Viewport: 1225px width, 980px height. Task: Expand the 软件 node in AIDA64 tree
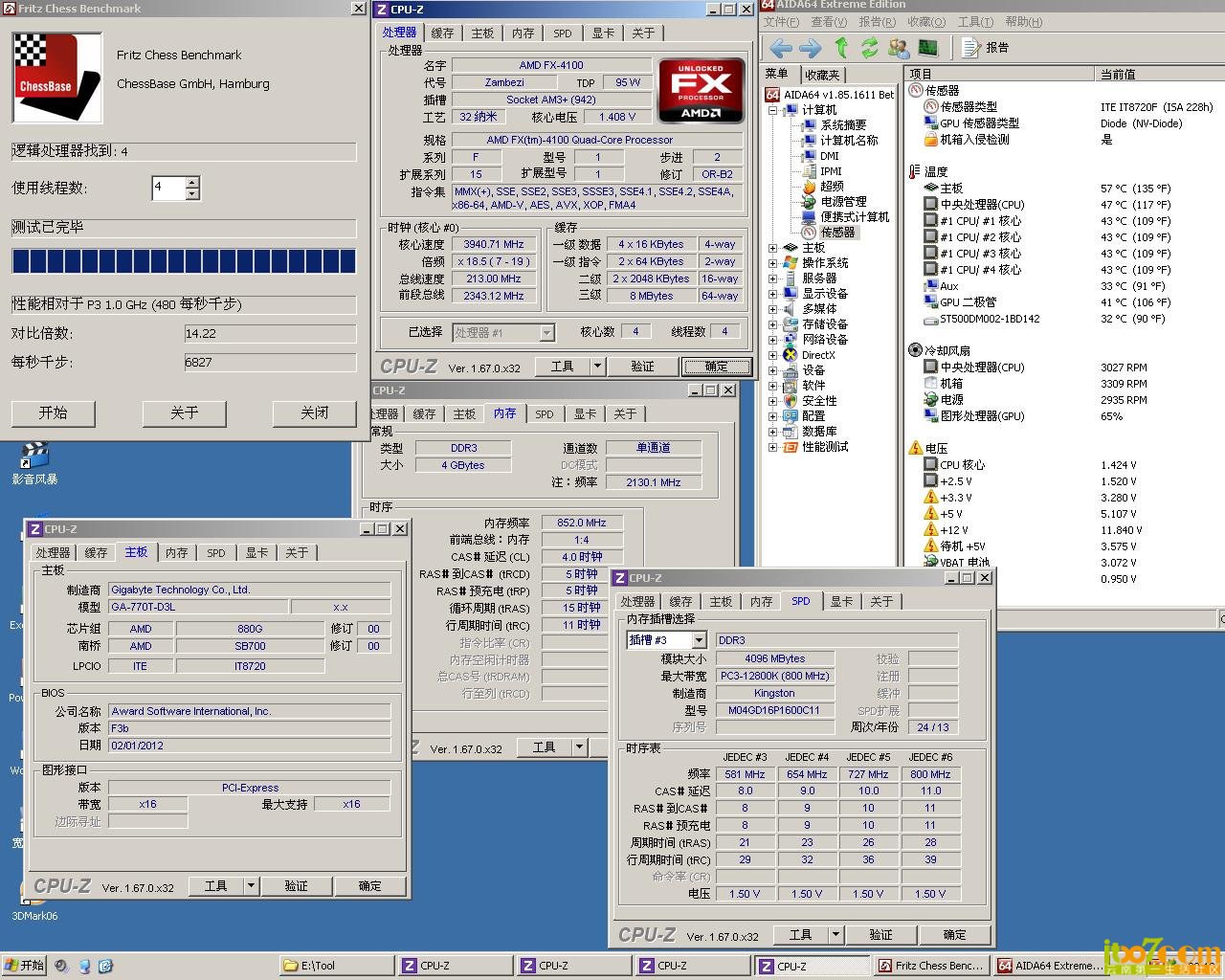(x=772, y=386)
